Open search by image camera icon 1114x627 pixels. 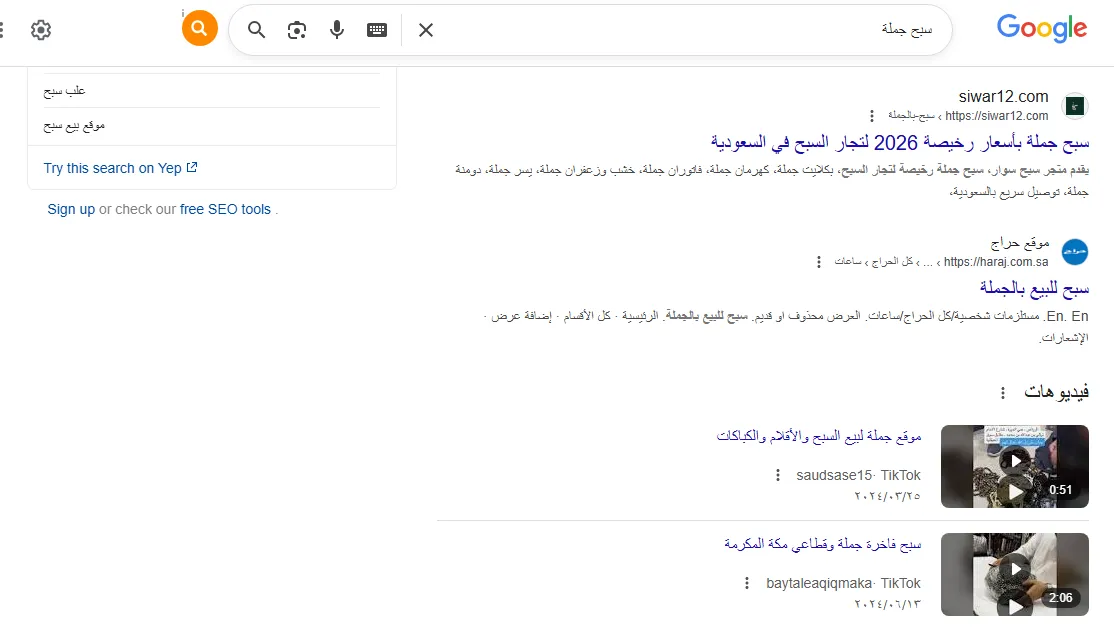point(297,30)
